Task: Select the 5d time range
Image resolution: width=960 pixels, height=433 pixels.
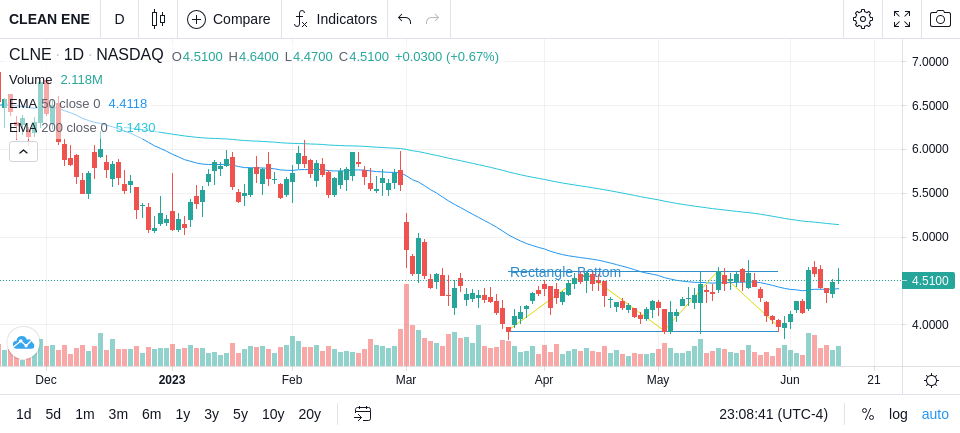Action: (53, 415)
